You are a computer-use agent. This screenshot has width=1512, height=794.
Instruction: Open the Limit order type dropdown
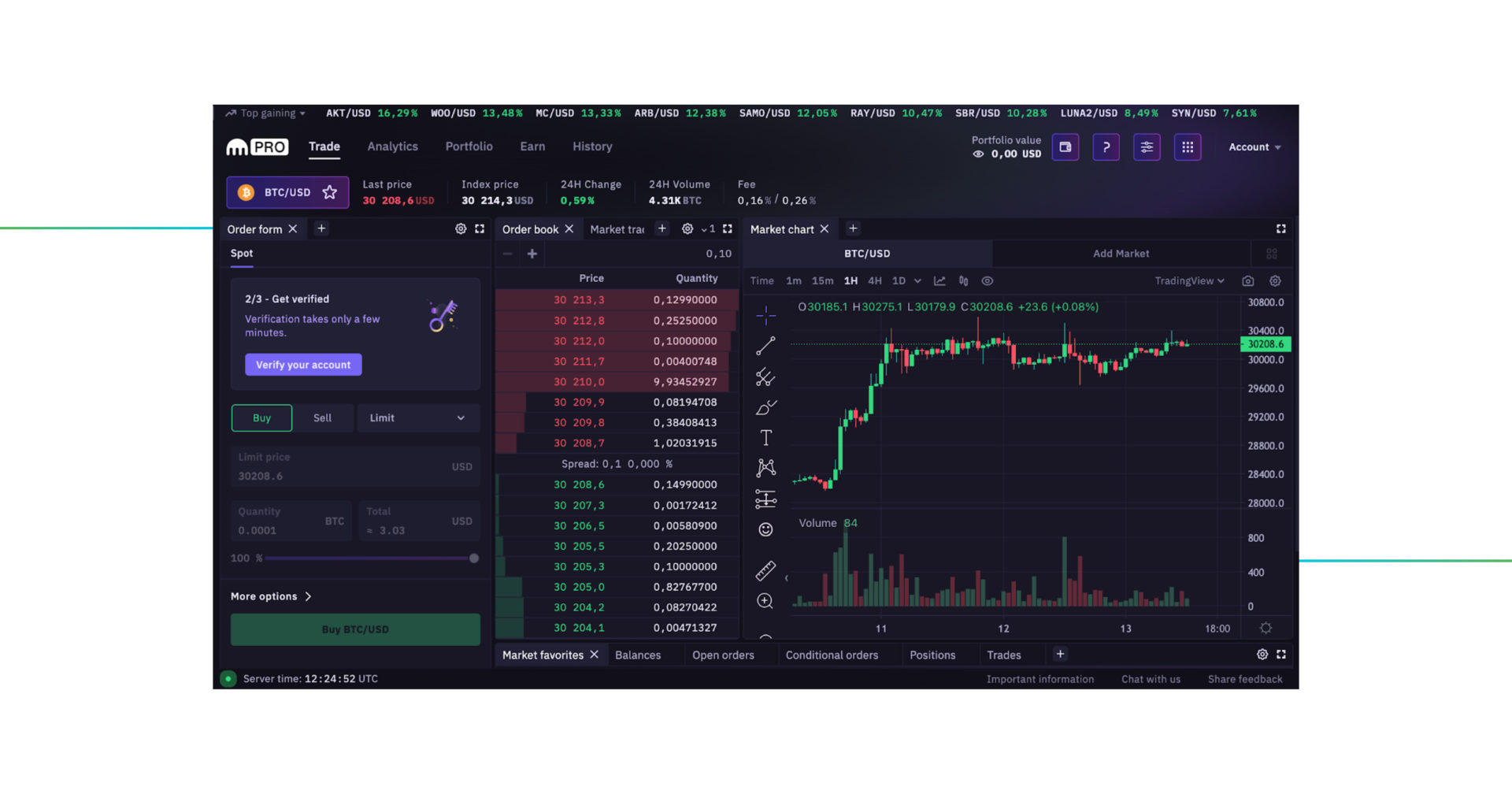pyautogui.click(x=417, y=417)
